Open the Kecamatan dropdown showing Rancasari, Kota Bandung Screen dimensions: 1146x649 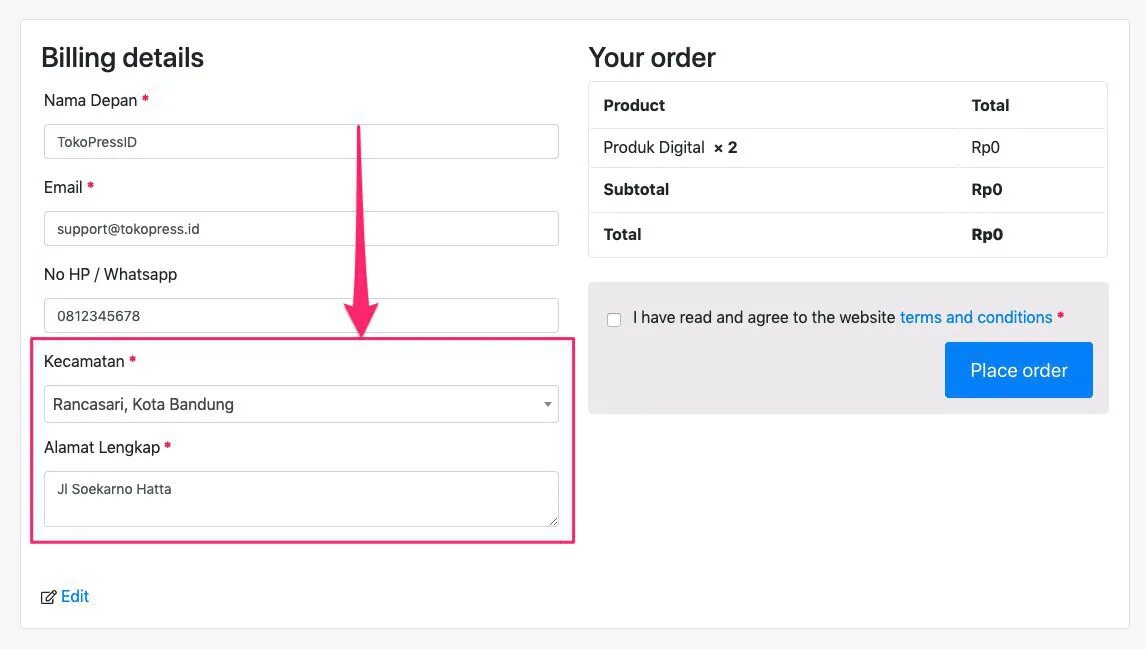pyautogui.click(x=290, y=404)
